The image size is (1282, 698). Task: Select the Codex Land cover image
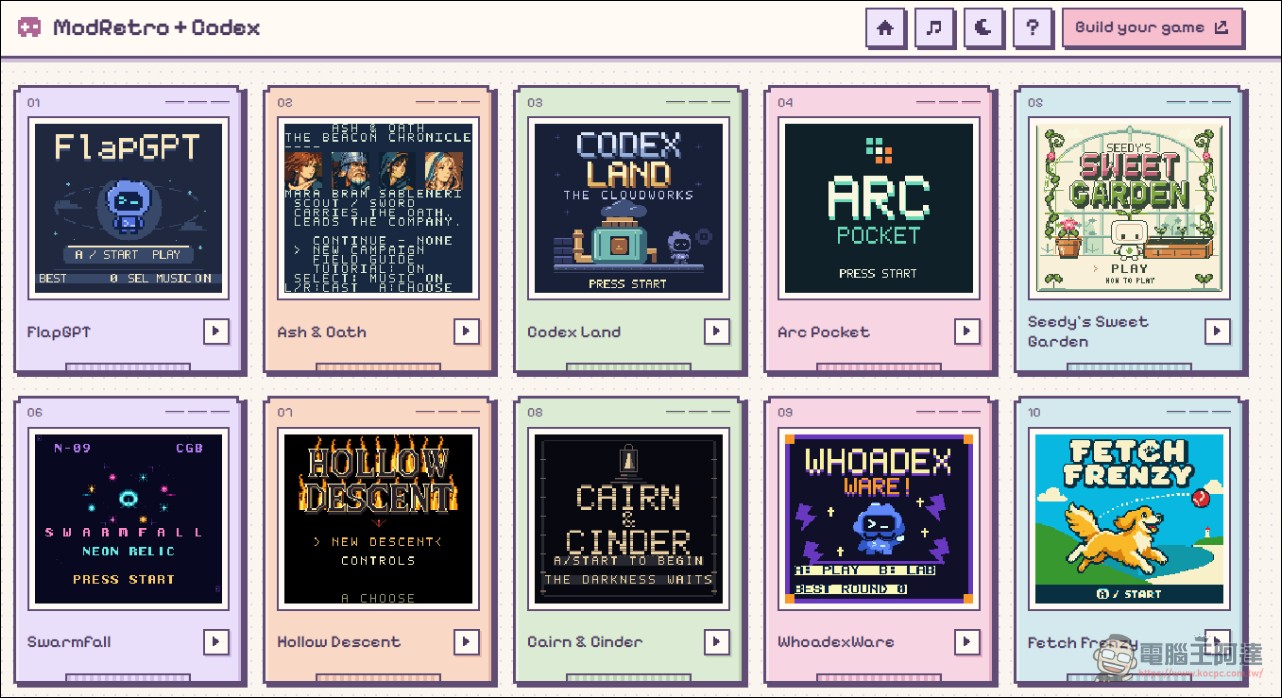coord(628,208)
